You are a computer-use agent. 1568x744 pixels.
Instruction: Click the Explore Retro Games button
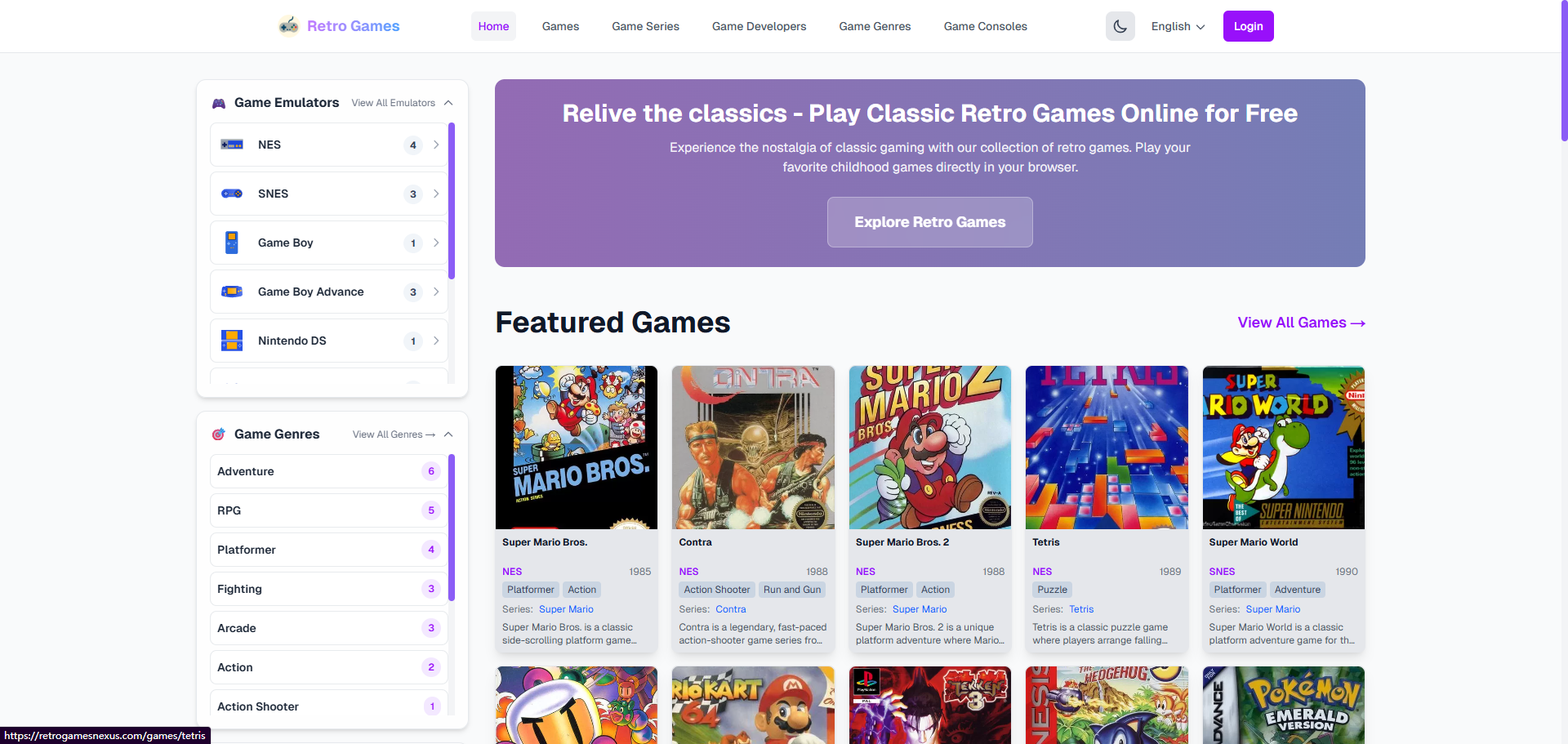pos(929,222)
